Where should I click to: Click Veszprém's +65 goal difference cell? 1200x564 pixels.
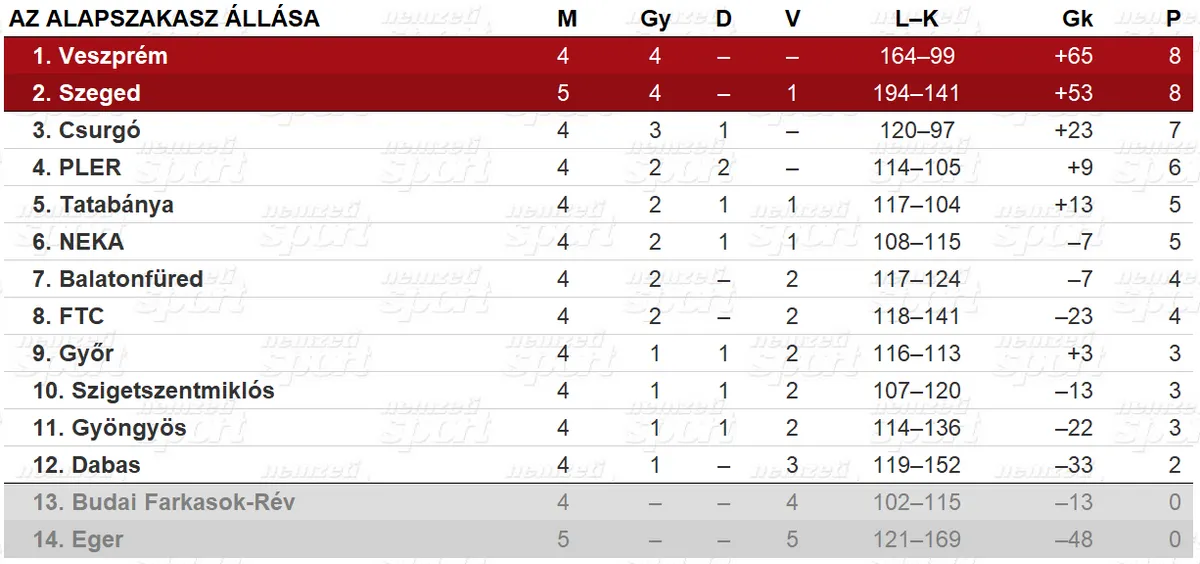coord(1073,56)
